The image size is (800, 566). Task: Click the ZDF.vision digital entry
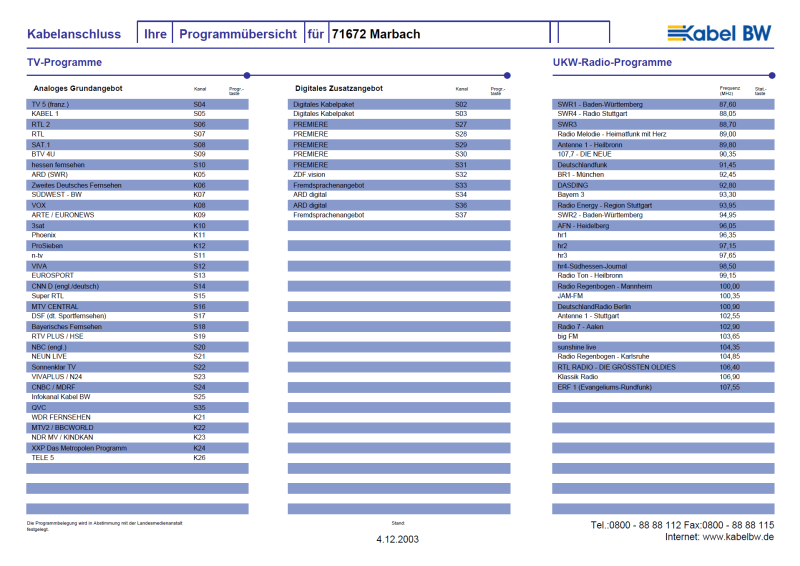tap(309, 175)
